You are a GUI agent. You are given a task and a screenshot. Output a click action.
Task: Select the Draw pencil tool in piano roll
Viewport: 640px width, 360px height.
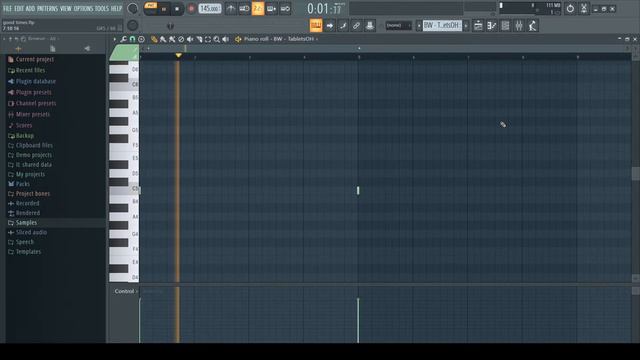[x=154, y=39]
